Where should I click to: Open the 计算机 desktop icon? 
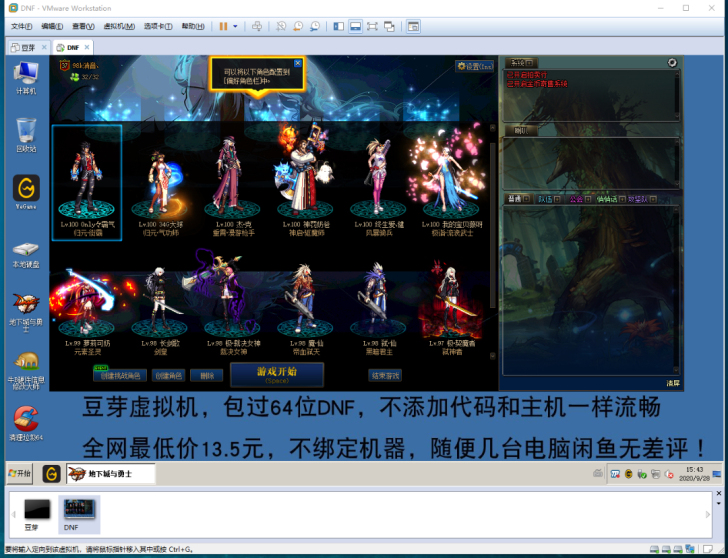pos(26,74)
